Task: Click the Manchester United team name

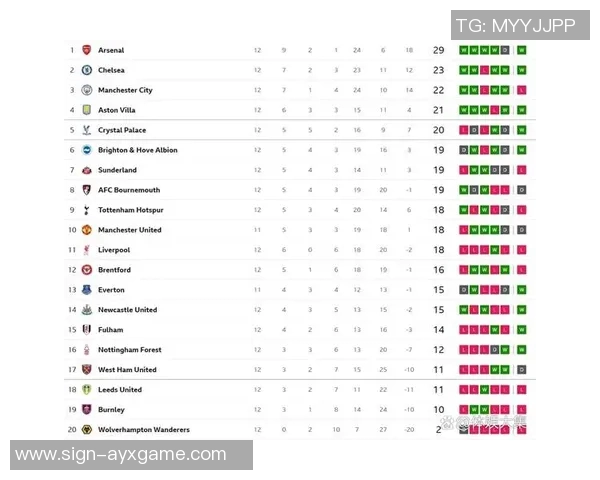Action: pyautogui.click(x=131, y=230)
